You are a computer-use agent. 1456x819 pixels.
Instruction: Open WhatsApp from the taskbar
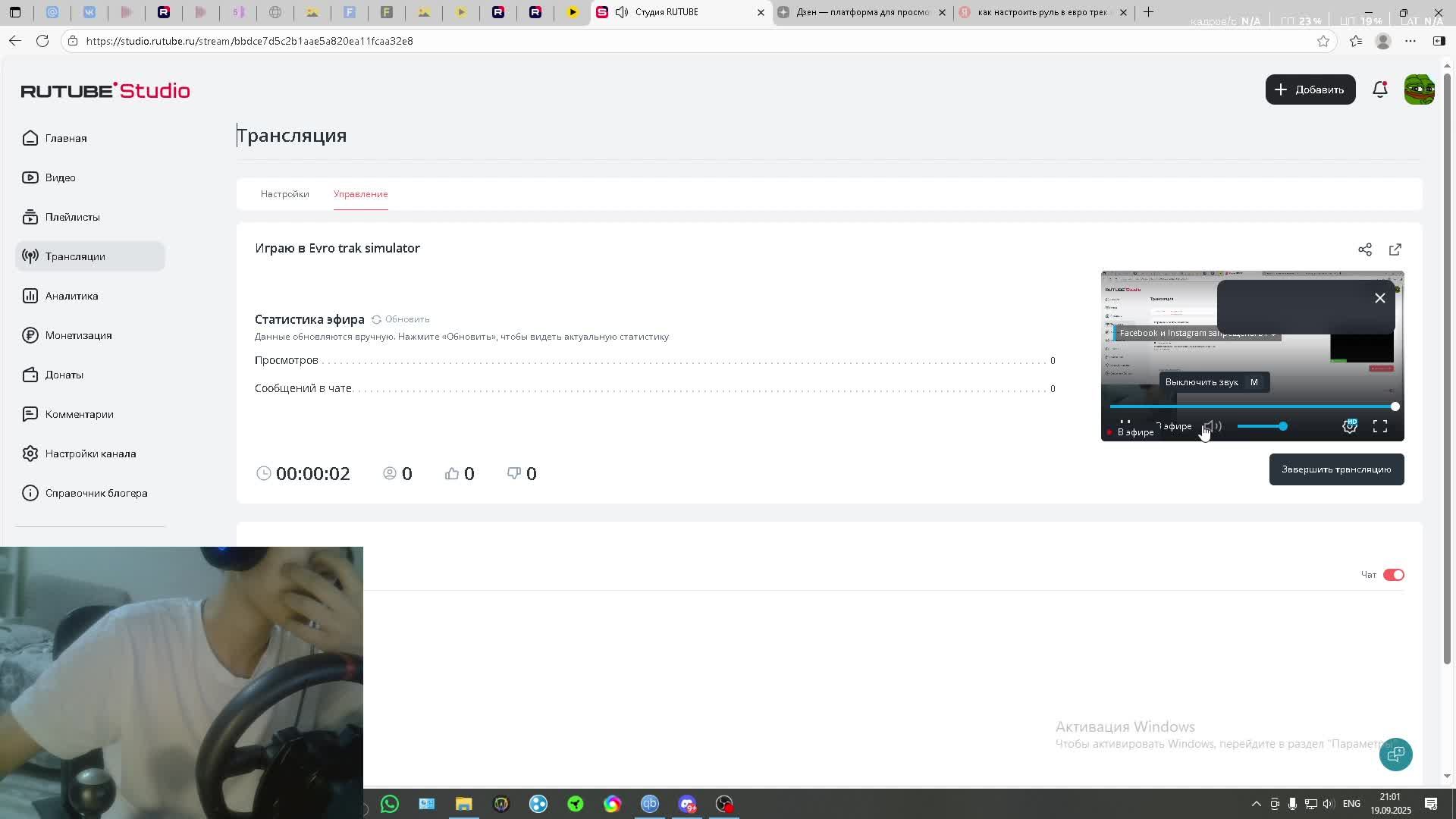pyautogui.click(x=390, y=804)
